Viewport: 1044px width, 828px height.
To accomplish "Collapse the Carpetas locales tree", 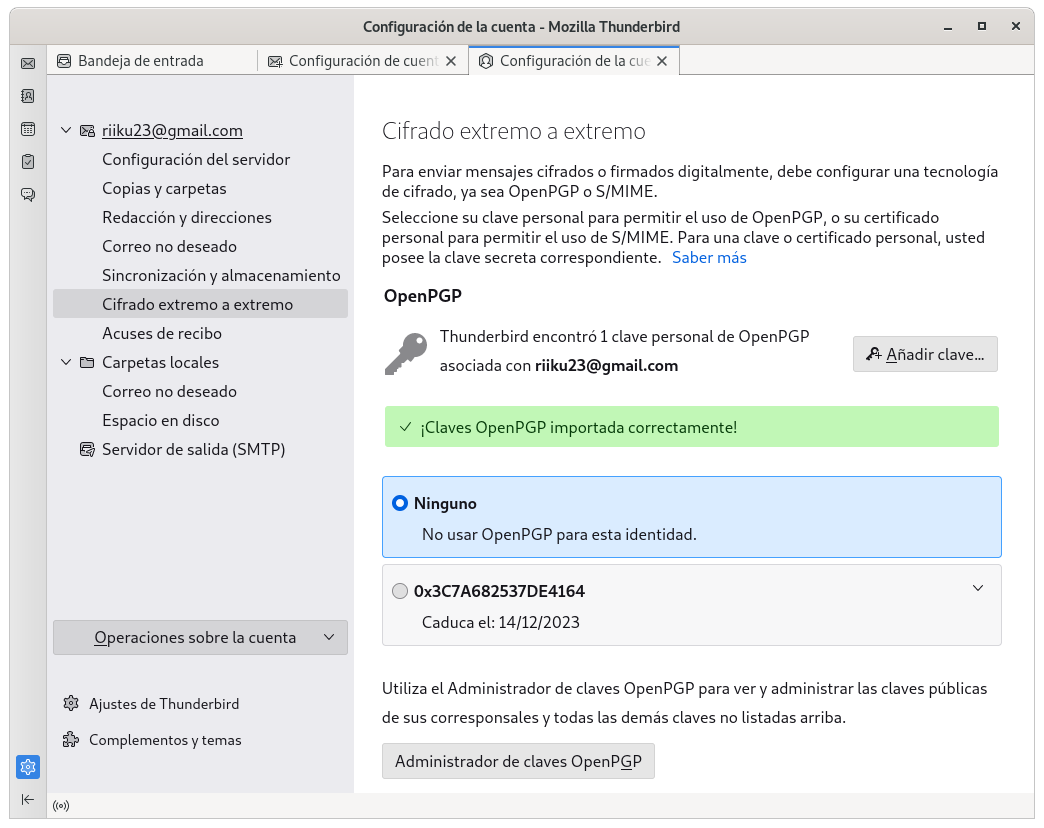I will click(x=66, y=363).
